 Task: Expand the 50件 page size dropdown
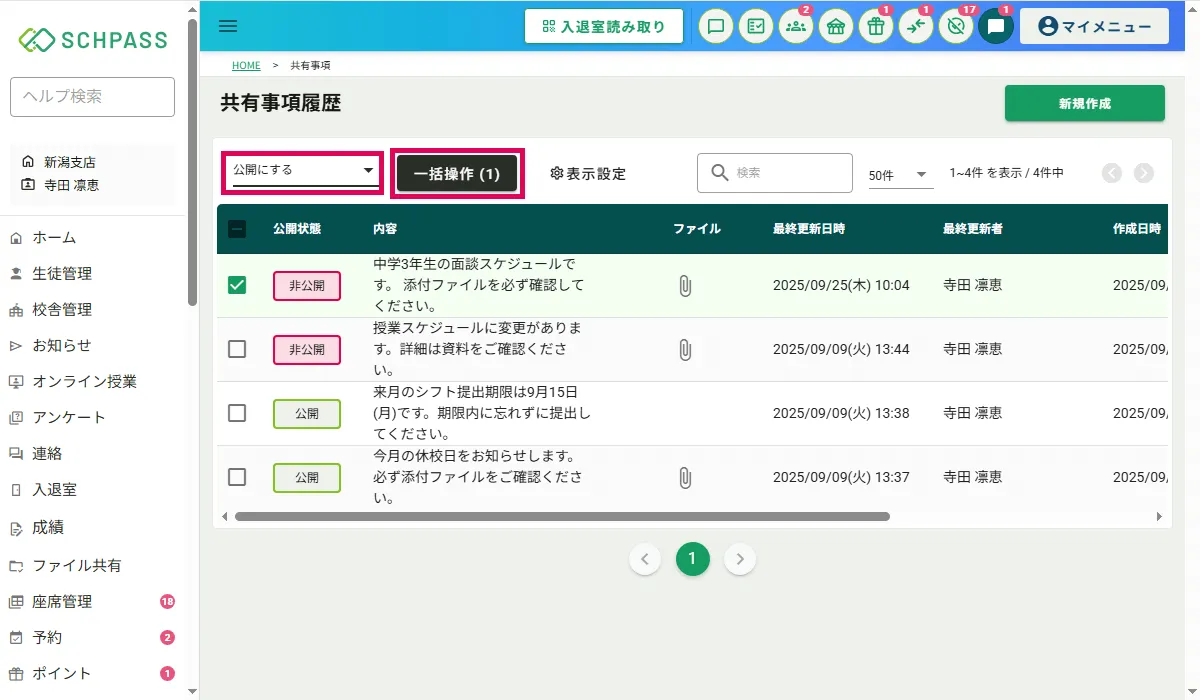point(899,175)
